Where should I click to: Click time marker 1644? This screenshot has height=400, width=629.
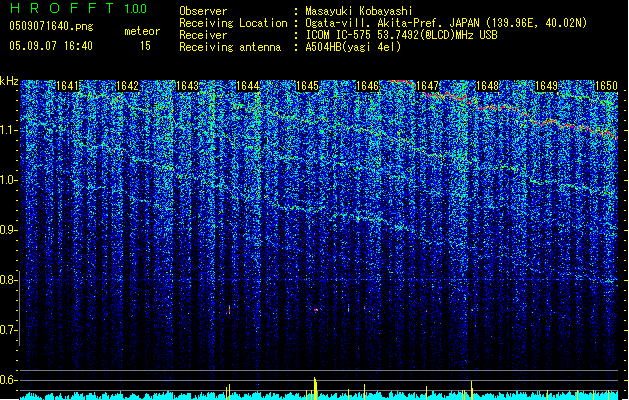[248, 86]
